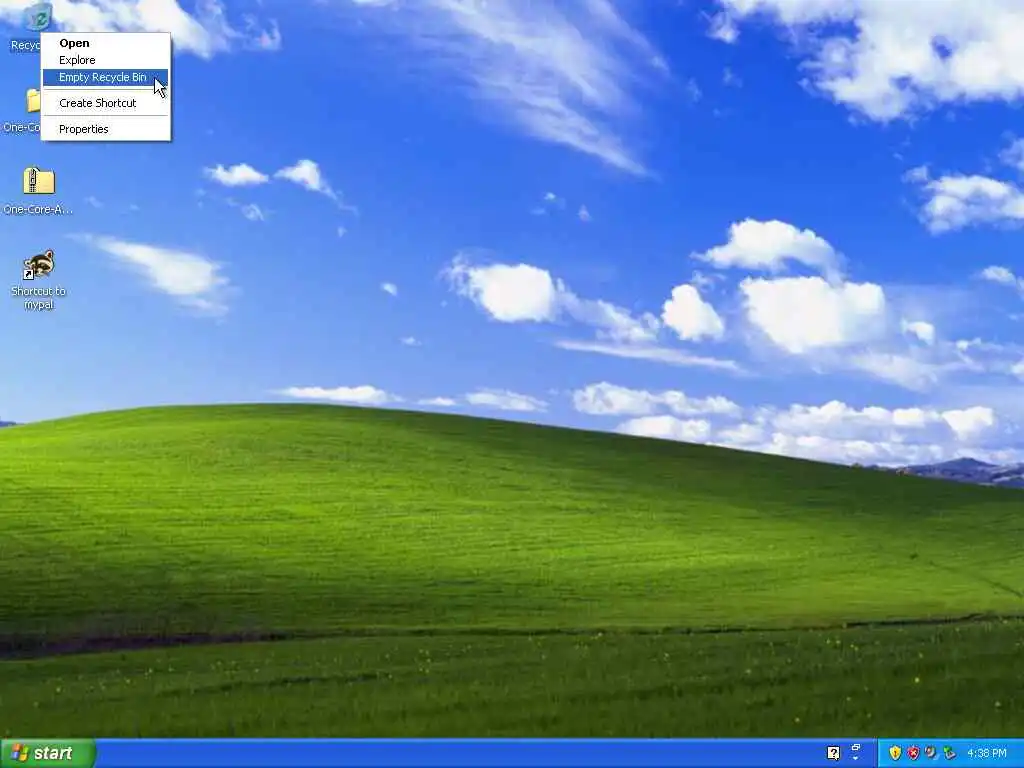Image resolution: width=1024 pixels, height=768 pixels.
Task: Open the Start menu
Action: [x=47, y=753]
